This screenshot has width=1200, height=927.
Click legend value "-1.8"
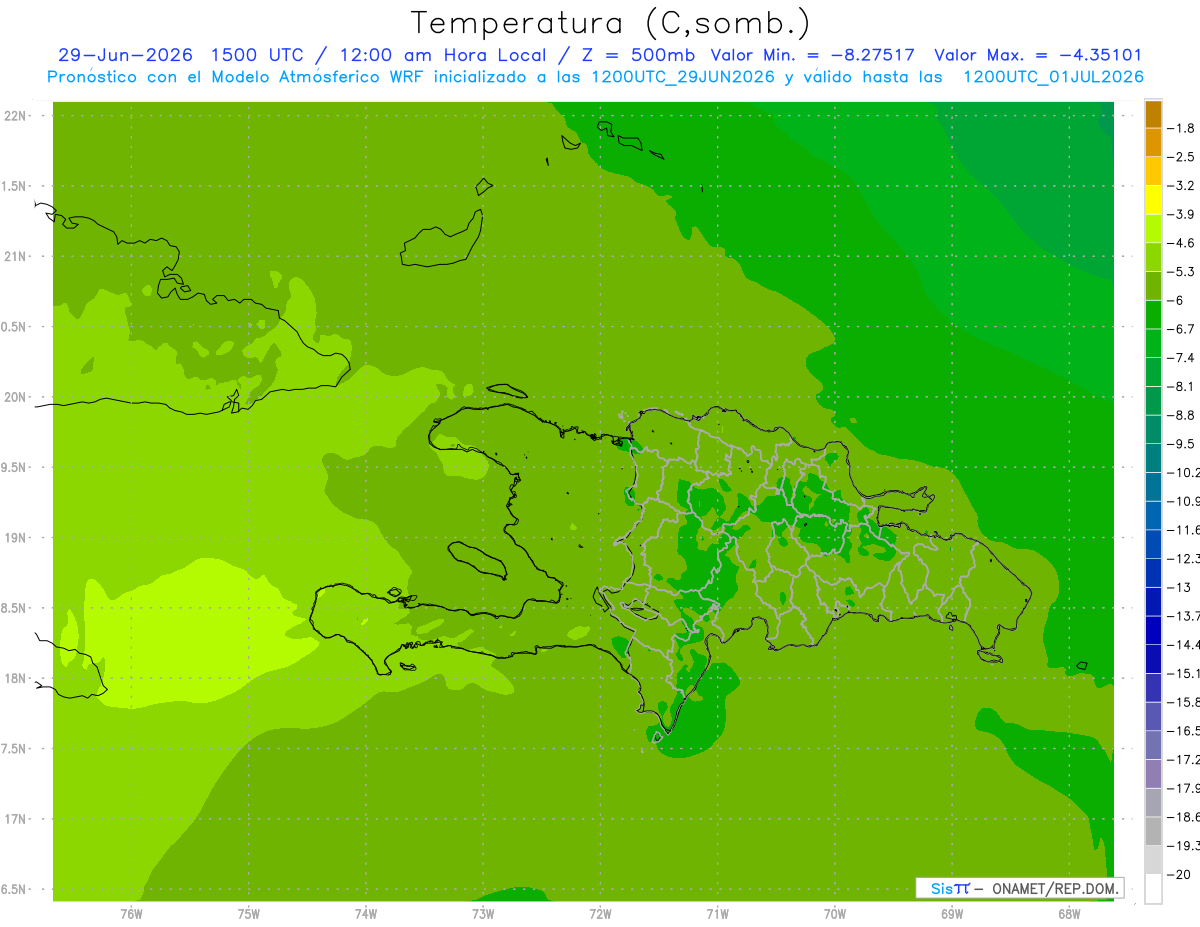[x=1182, y=128]
